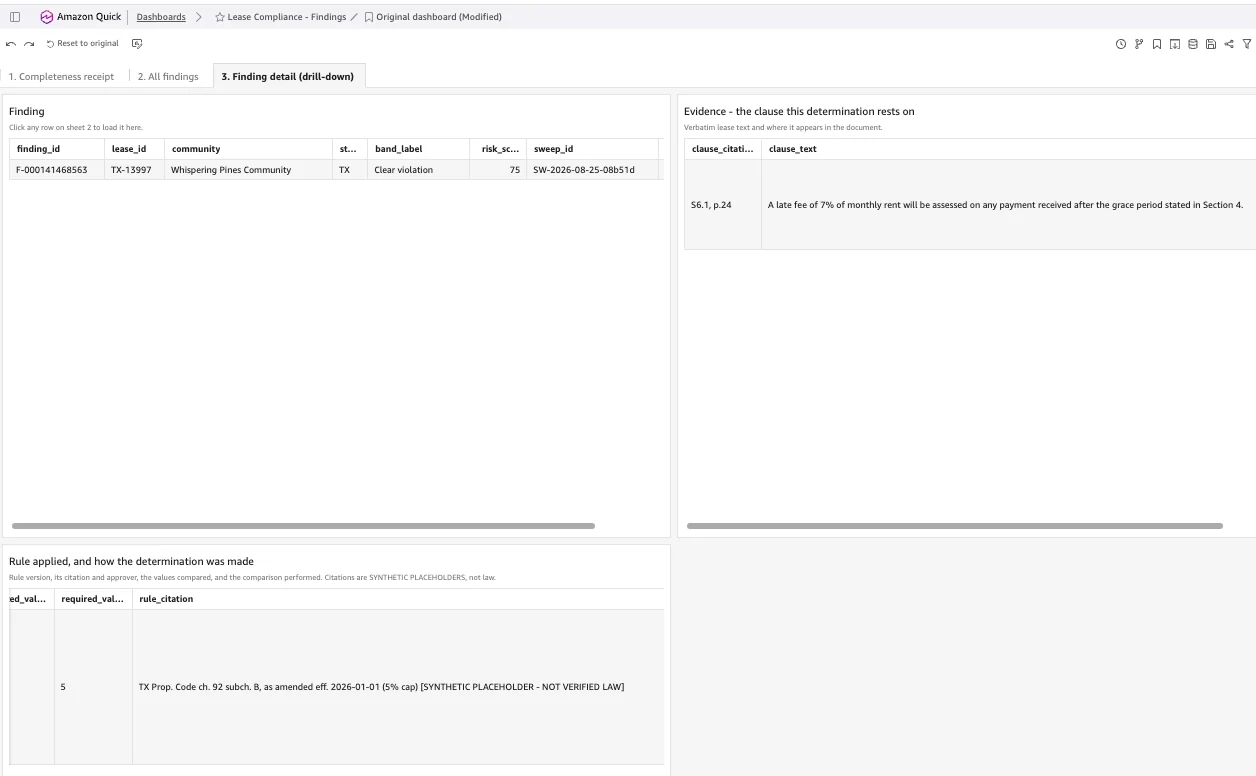Favorite the dashboard with the star icon
The height and width of the screenshot is (776, 1256).
pos(220,17)
